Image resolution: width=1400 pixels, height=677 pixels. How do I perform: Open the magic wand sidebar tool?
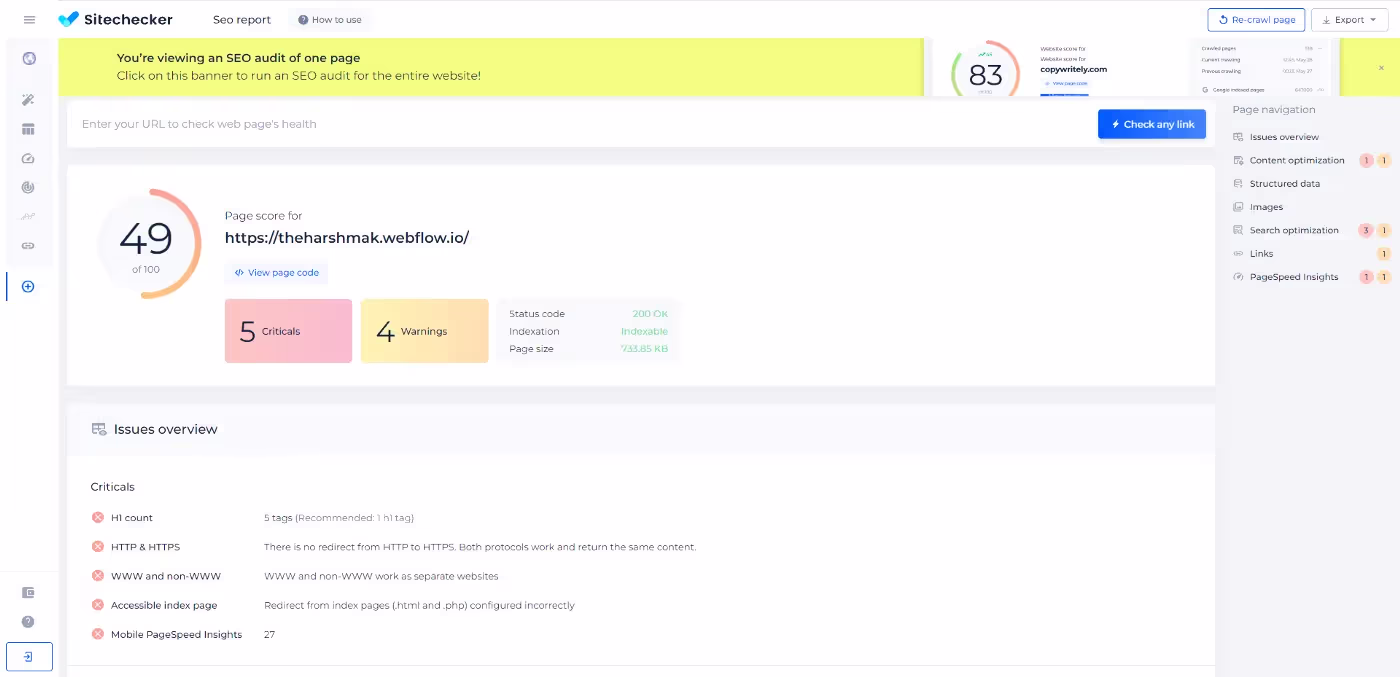(28, 100)
